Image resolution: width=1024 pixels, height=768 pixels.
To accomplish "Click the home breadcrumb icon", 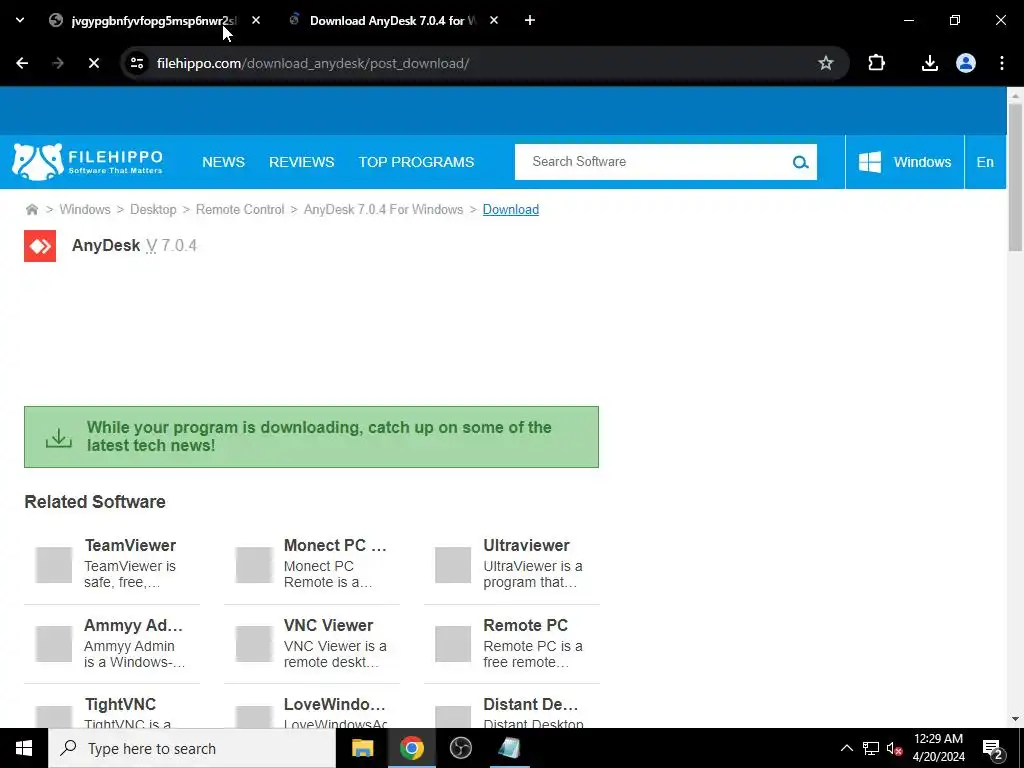I will click(x=31, y=210).
